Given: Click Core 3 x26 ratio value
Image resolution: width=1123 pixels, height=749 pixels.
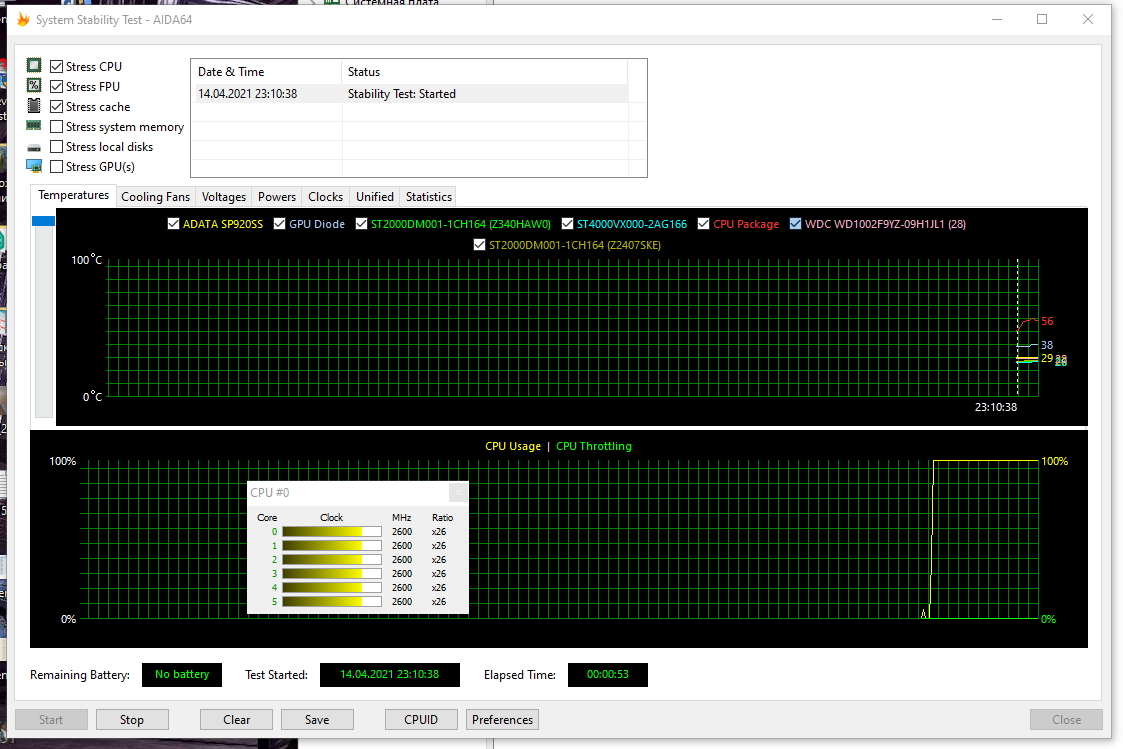Looking at the screenshot, I should [439, 574].
